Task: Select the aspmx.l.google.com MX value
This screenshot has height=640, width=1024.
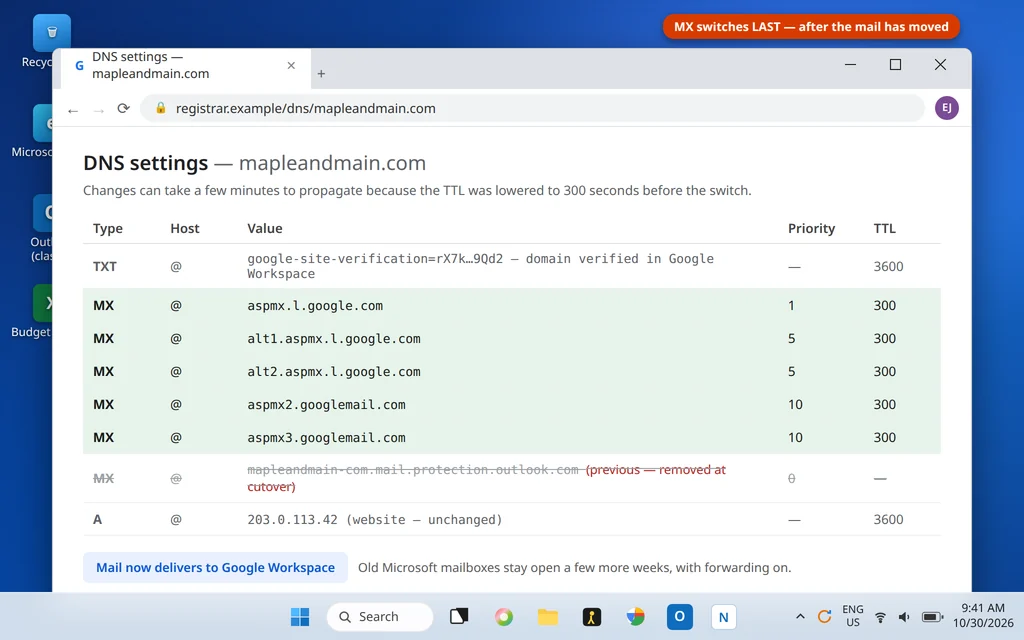Action: click(315, 306)
